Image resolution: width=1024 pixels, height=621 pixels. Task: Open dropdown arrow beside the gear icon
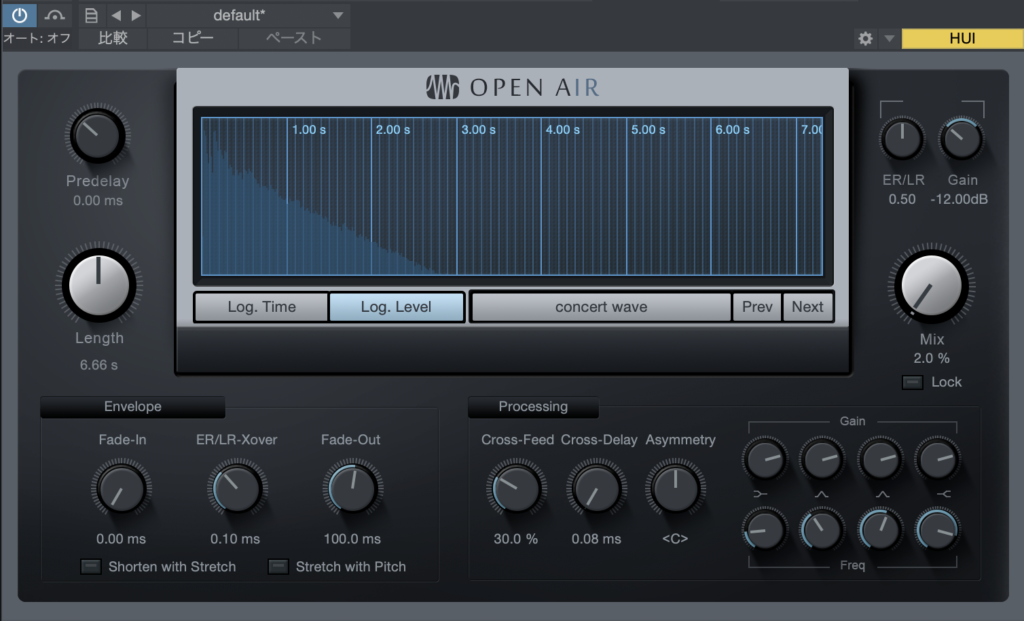[889, 39]
